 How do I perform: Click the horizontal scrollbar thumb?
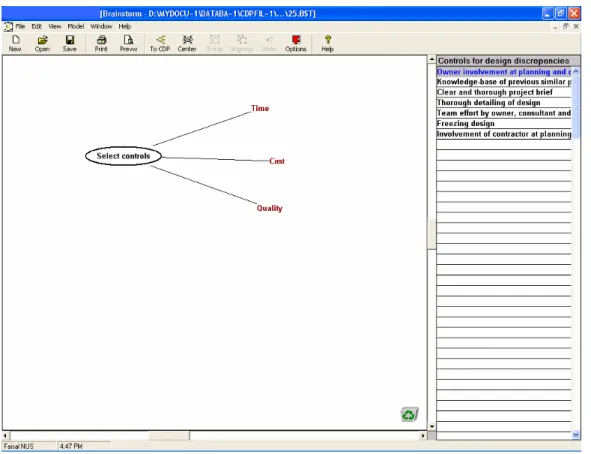[169, 436]
